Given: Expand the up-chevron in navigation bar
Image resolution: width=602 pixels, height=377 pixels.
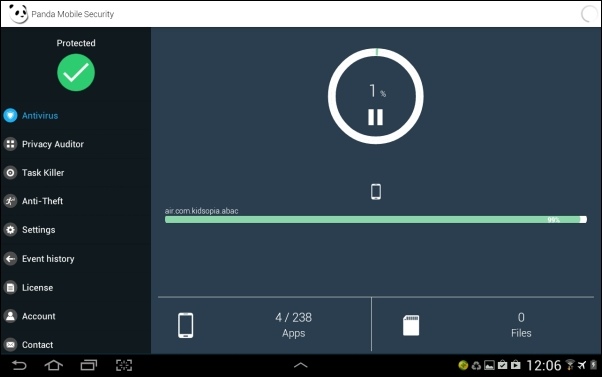Looking at the screenshot, I should click(301, 365).
